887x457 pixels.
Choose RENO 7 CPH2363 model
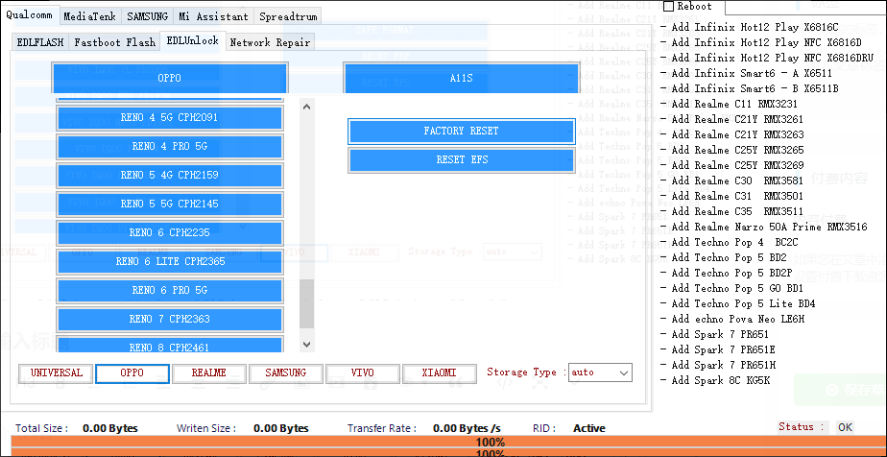click(169, 319)
